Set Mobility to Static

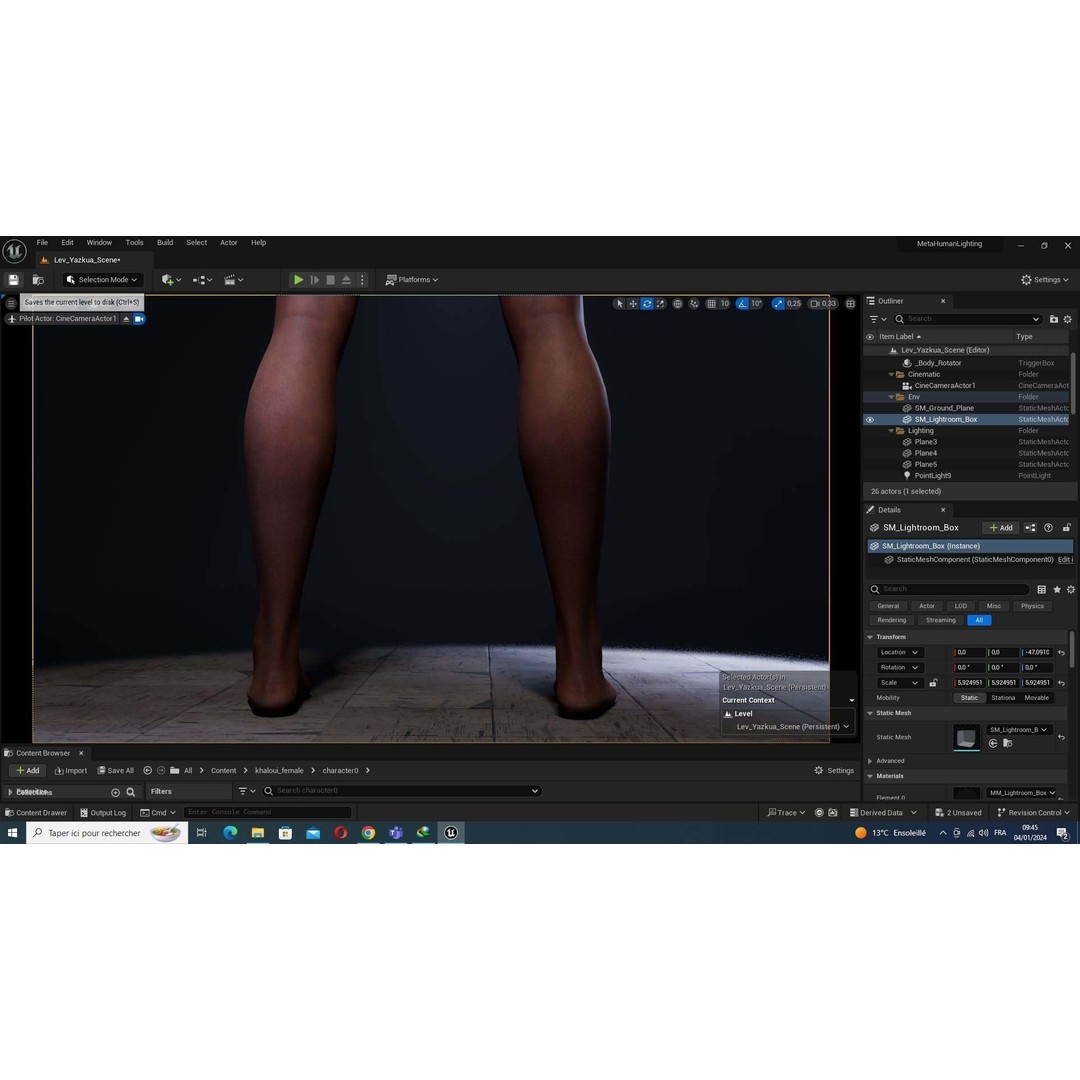pyautogui.click(x=969, y=698)
